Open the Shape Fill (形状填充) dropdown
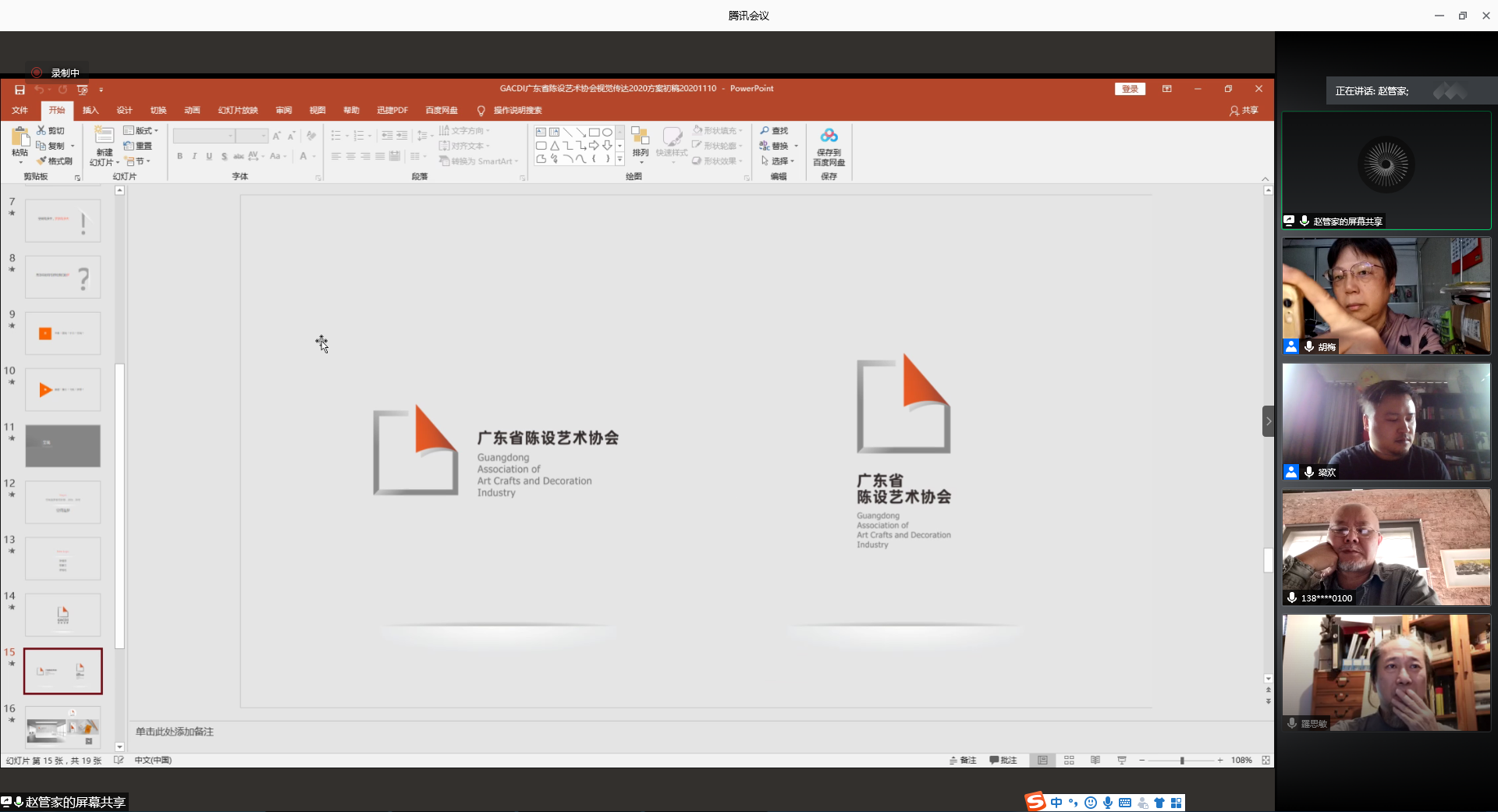This screenshot has width=1498, height=812. [717, 130]
